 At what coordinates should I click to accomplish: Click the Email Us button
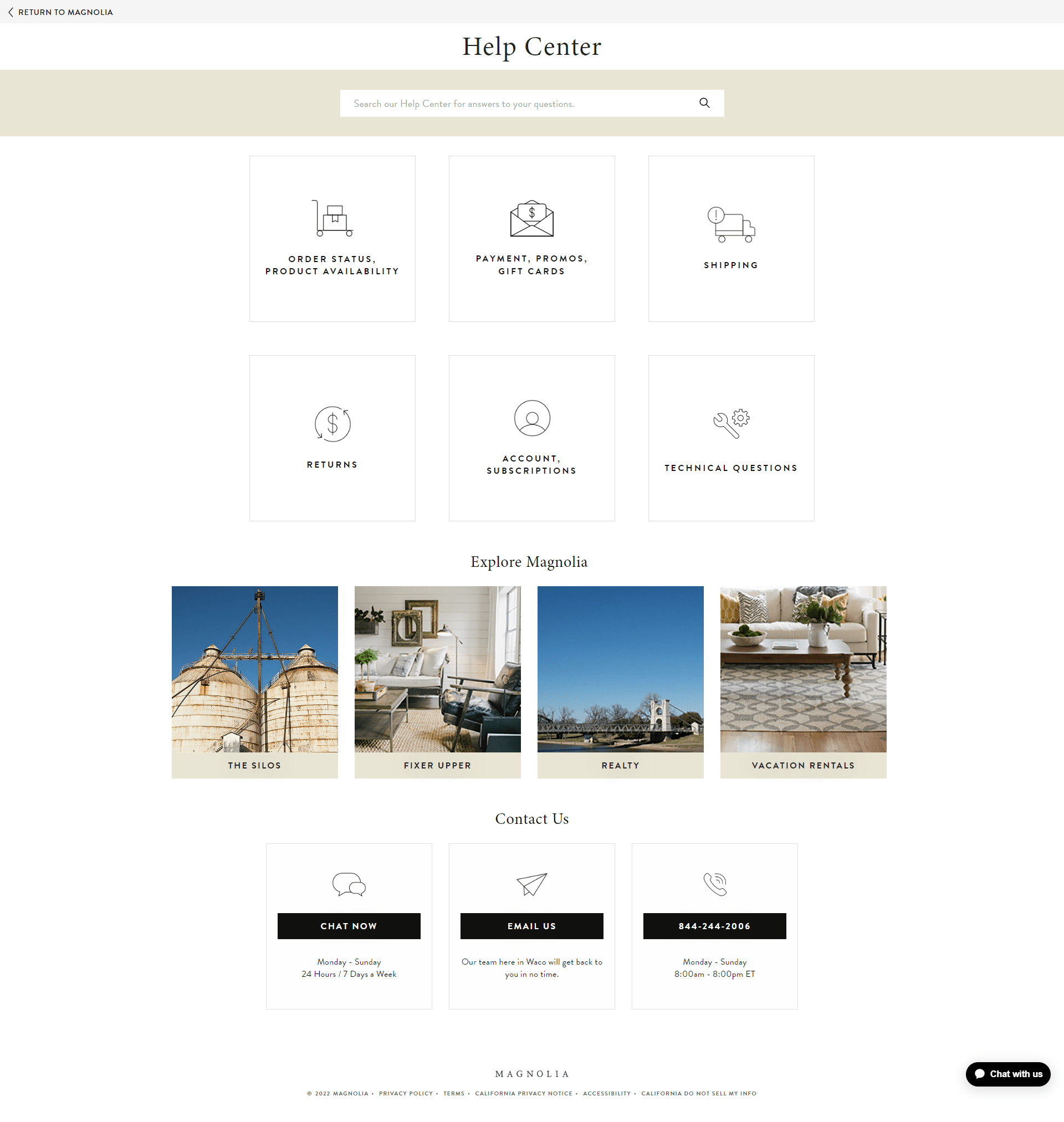pos(532,925)
